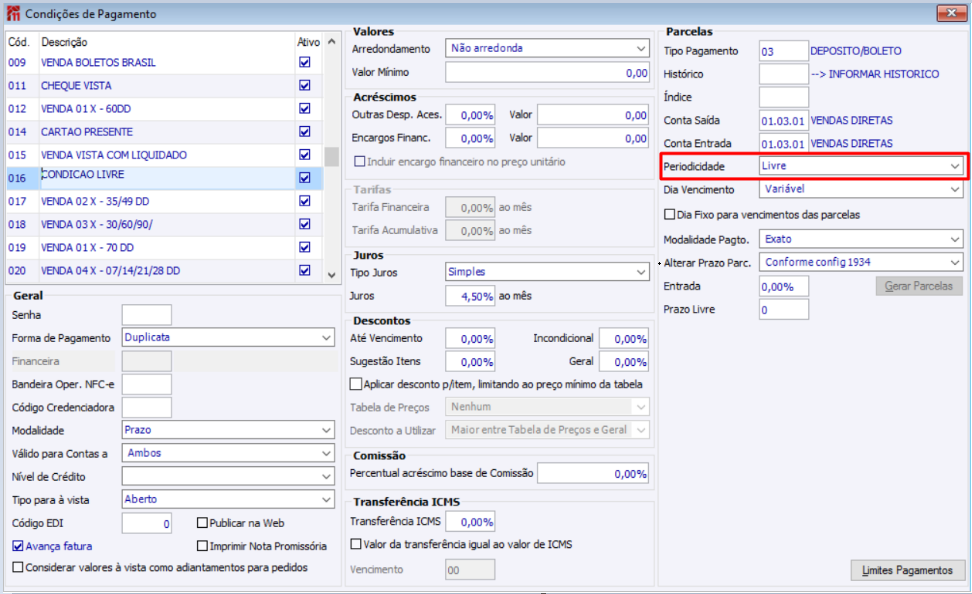The height and width of the screenshot is (594, 972).
Task: Open the Arredondamento dropdown list
Action: pos(640,48)
